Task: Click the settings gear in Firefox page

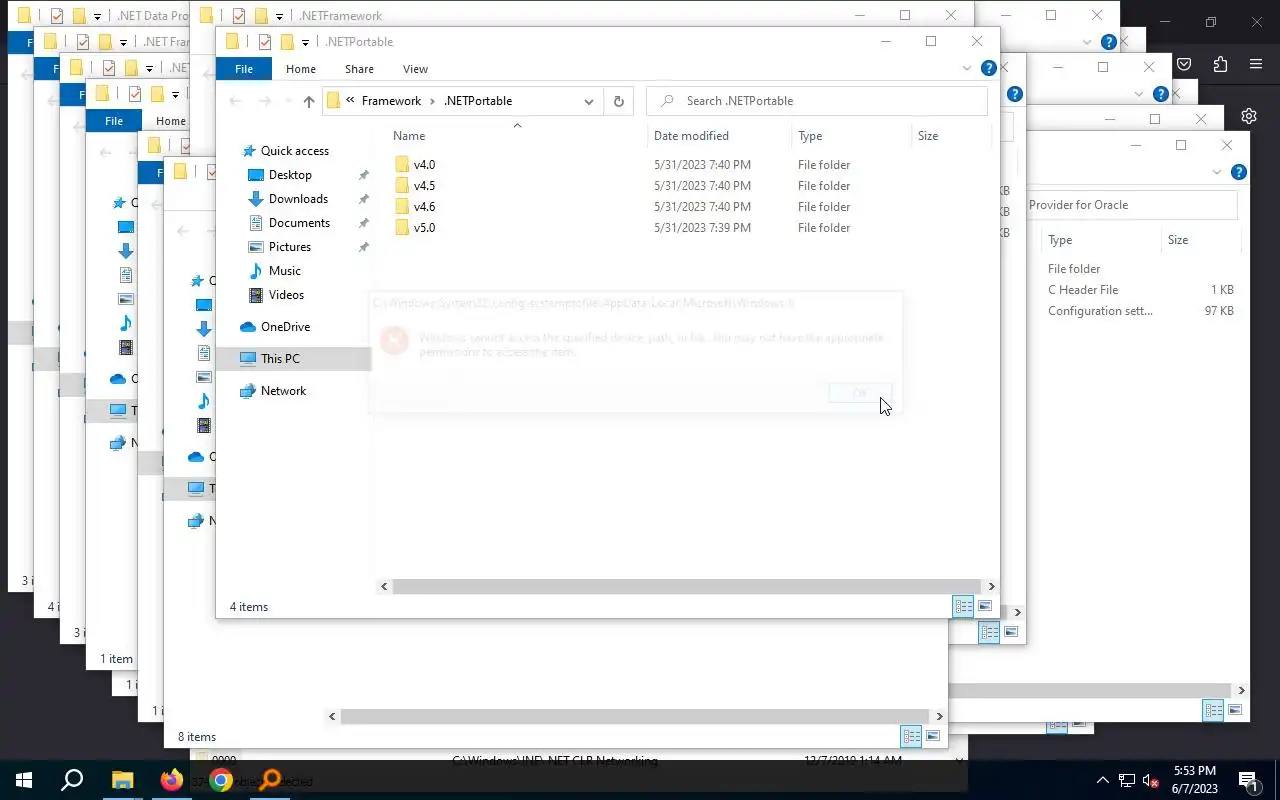Action: point(1249,116)
